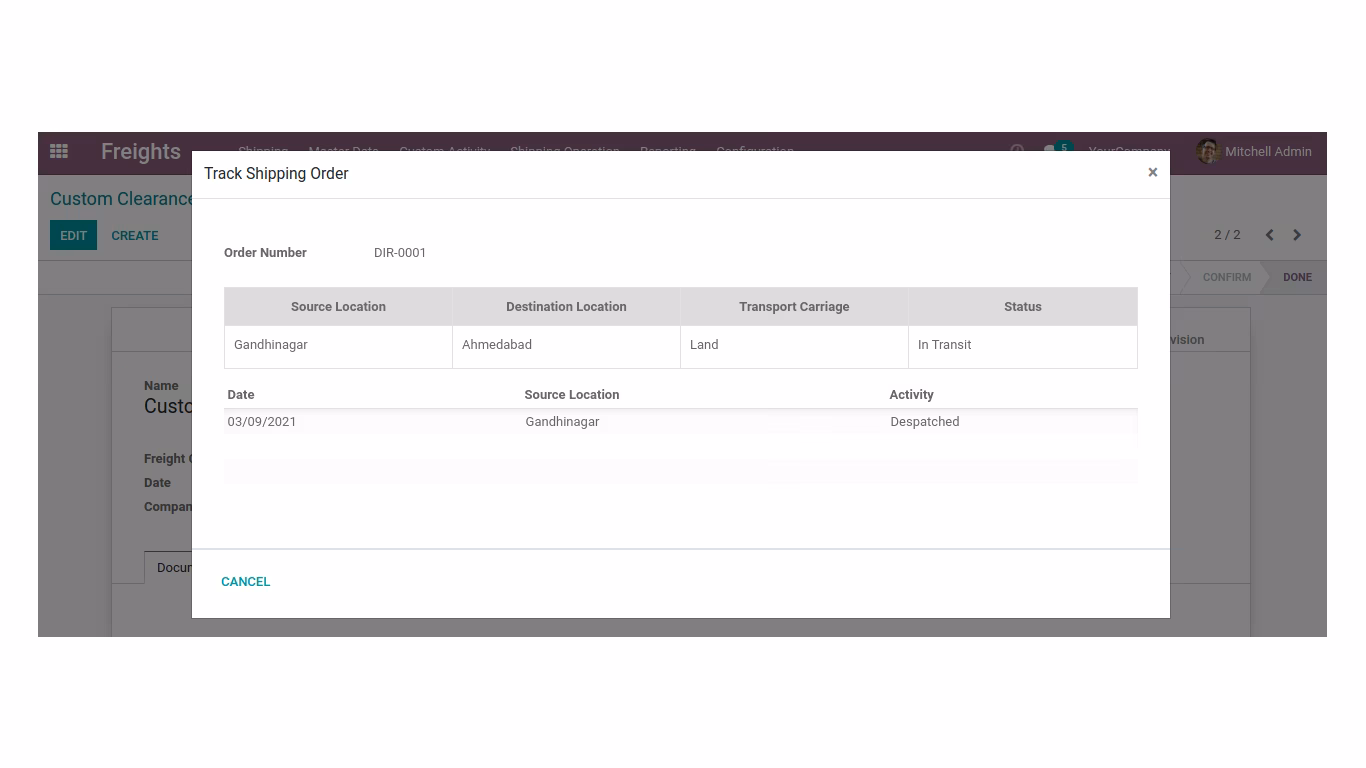
Task: Select the Gandhinagar source cell
Action: pyautogui.click(x=338, y=345)
